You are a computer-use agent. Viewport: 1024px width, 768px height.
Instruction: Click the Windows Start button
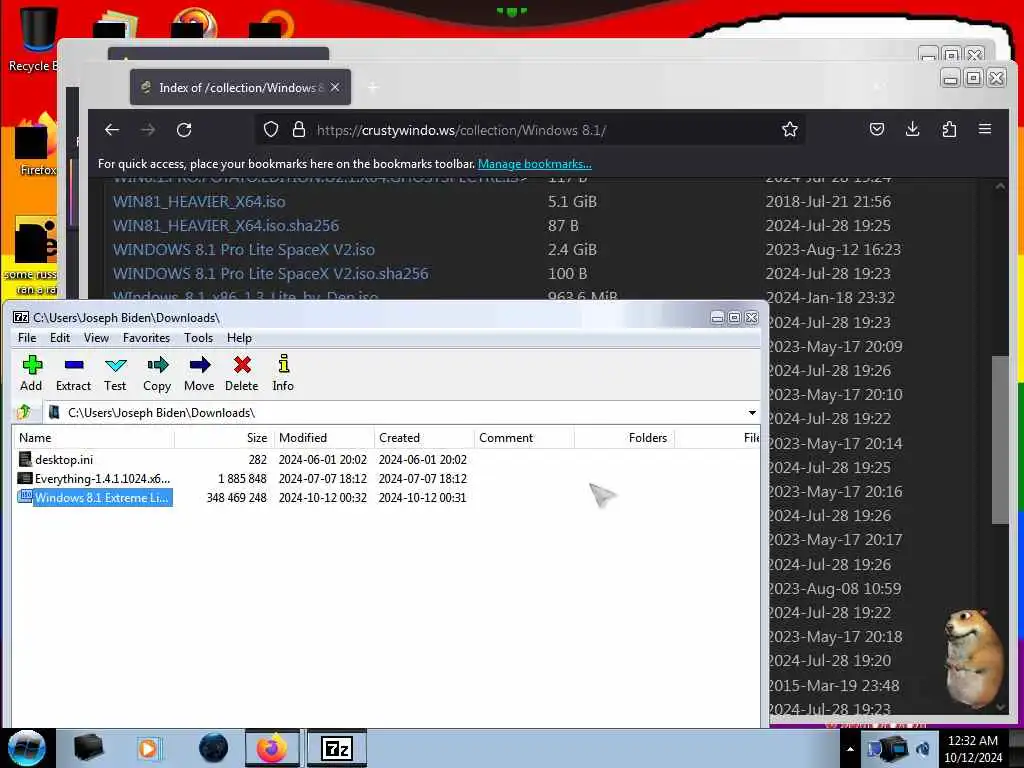[27, 748]
